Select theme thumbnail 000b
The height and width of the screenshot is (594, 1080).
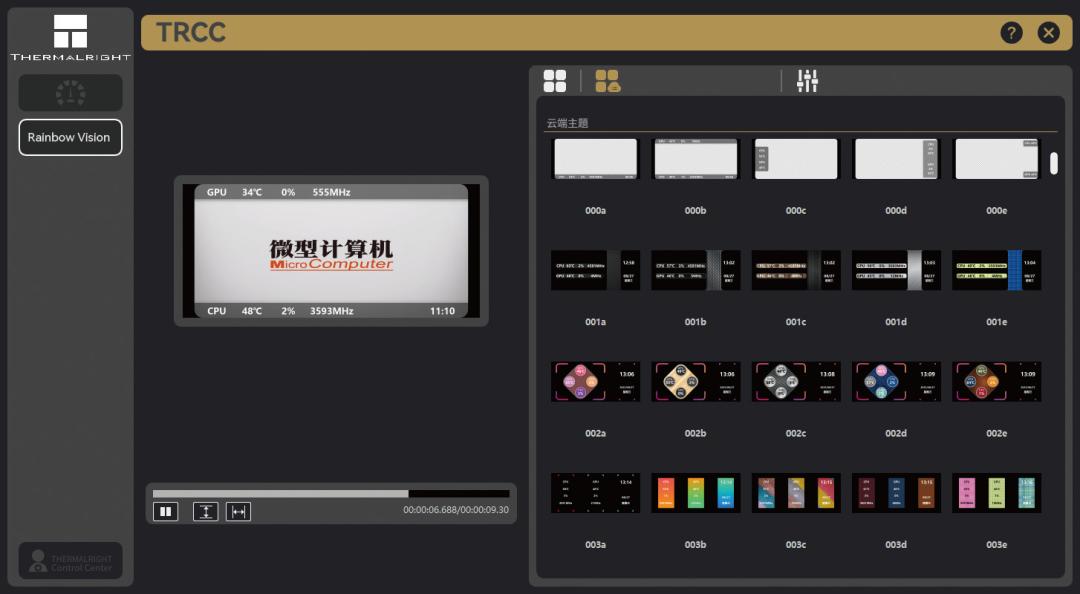pyautogui.click(x=696, y=159)
